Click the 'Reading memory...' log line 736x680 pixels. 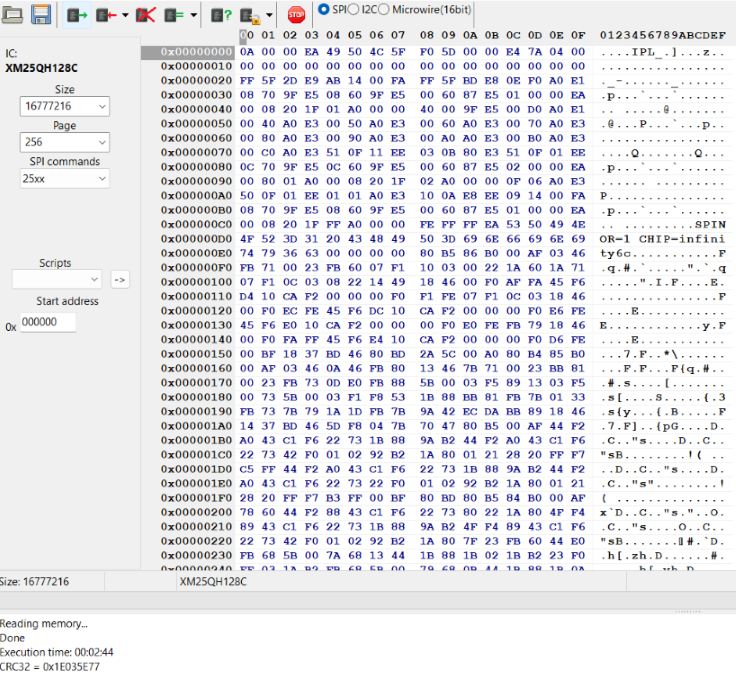tap(44, 624)
